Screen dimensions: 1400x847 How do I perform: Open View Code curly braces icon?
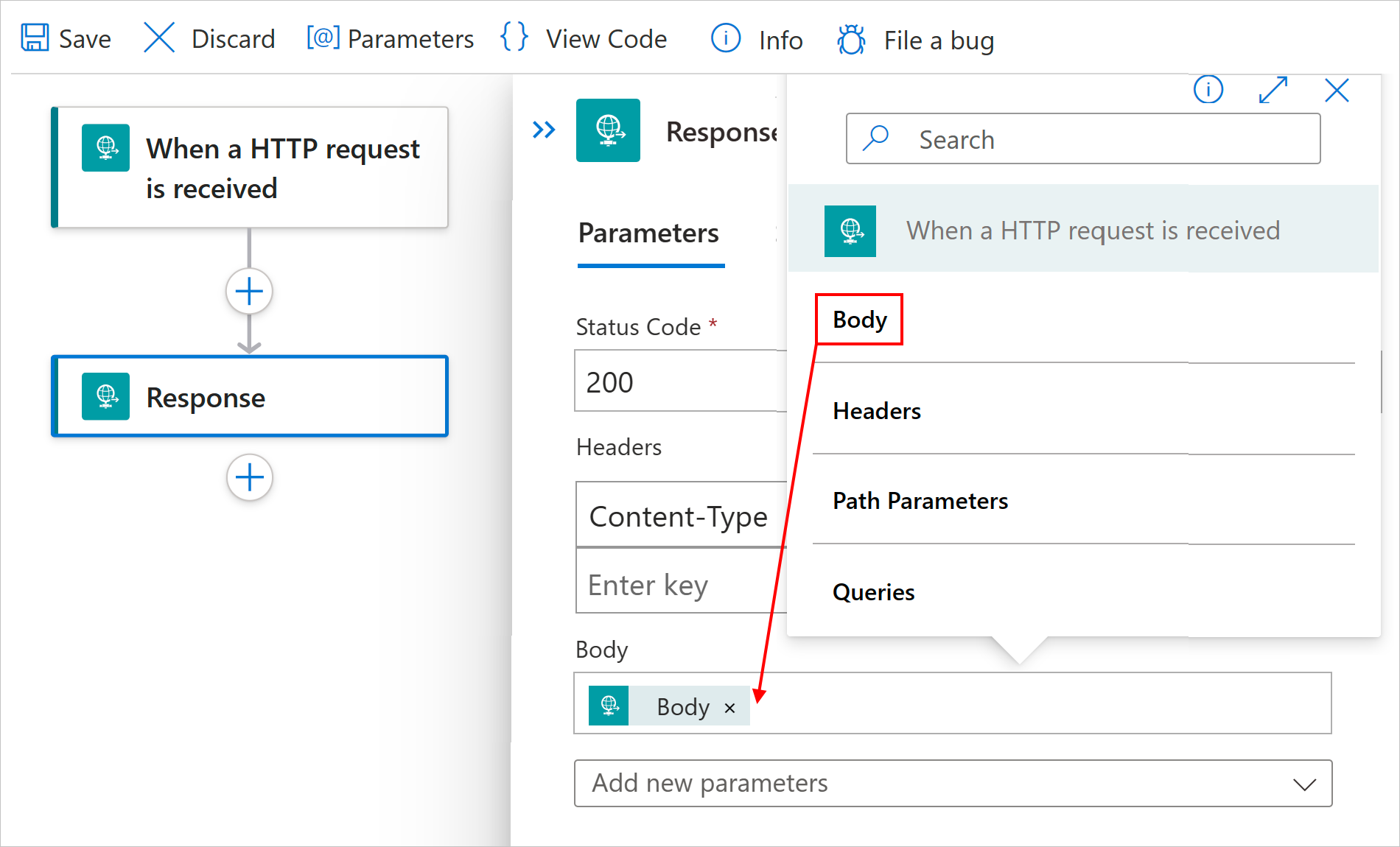(x=514, y=37)
